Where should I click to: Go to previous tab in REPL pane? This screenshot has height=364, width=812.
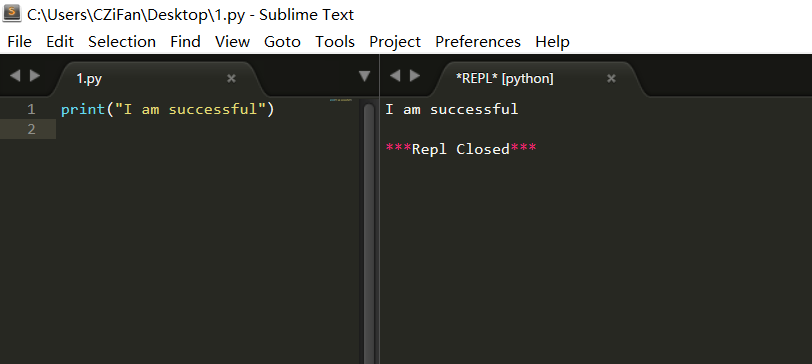click(x=395, y=76)
